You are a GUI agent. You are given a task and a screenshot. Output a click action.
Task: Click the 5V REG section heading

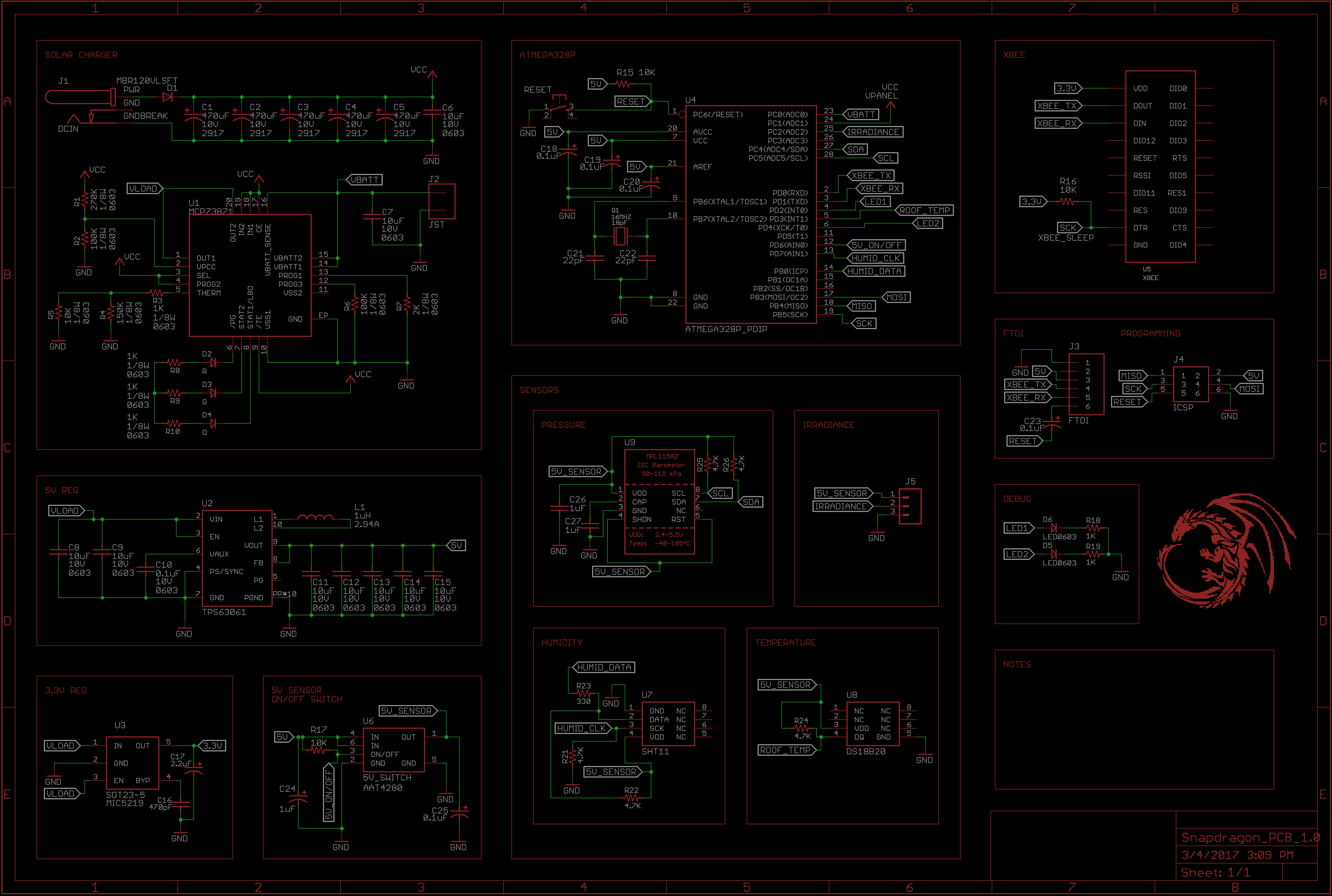(x=61, y=490)
